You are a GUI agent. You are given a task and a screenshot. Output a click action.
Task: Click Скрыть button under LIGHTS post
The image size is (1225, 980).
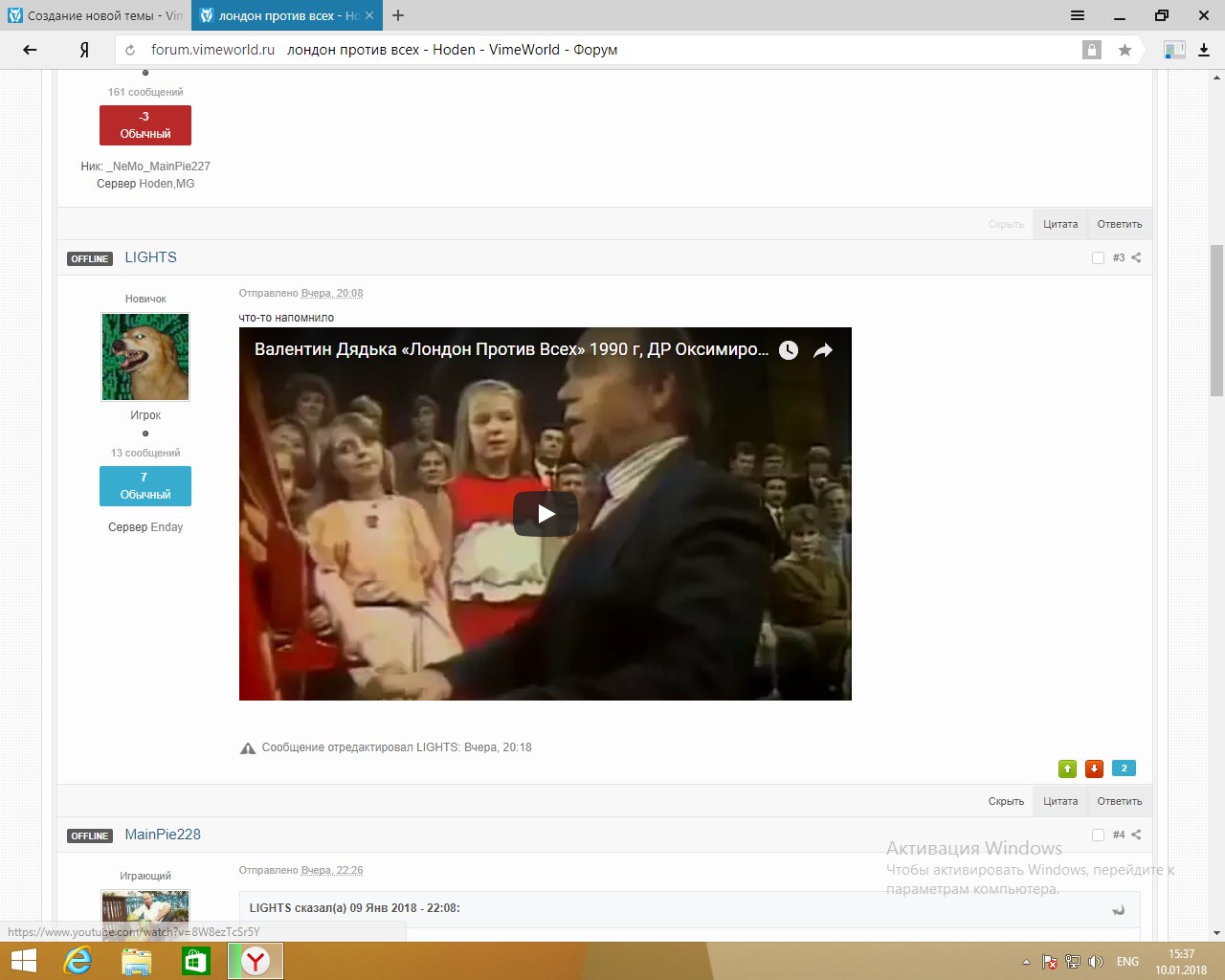[x=1006, y=801]
